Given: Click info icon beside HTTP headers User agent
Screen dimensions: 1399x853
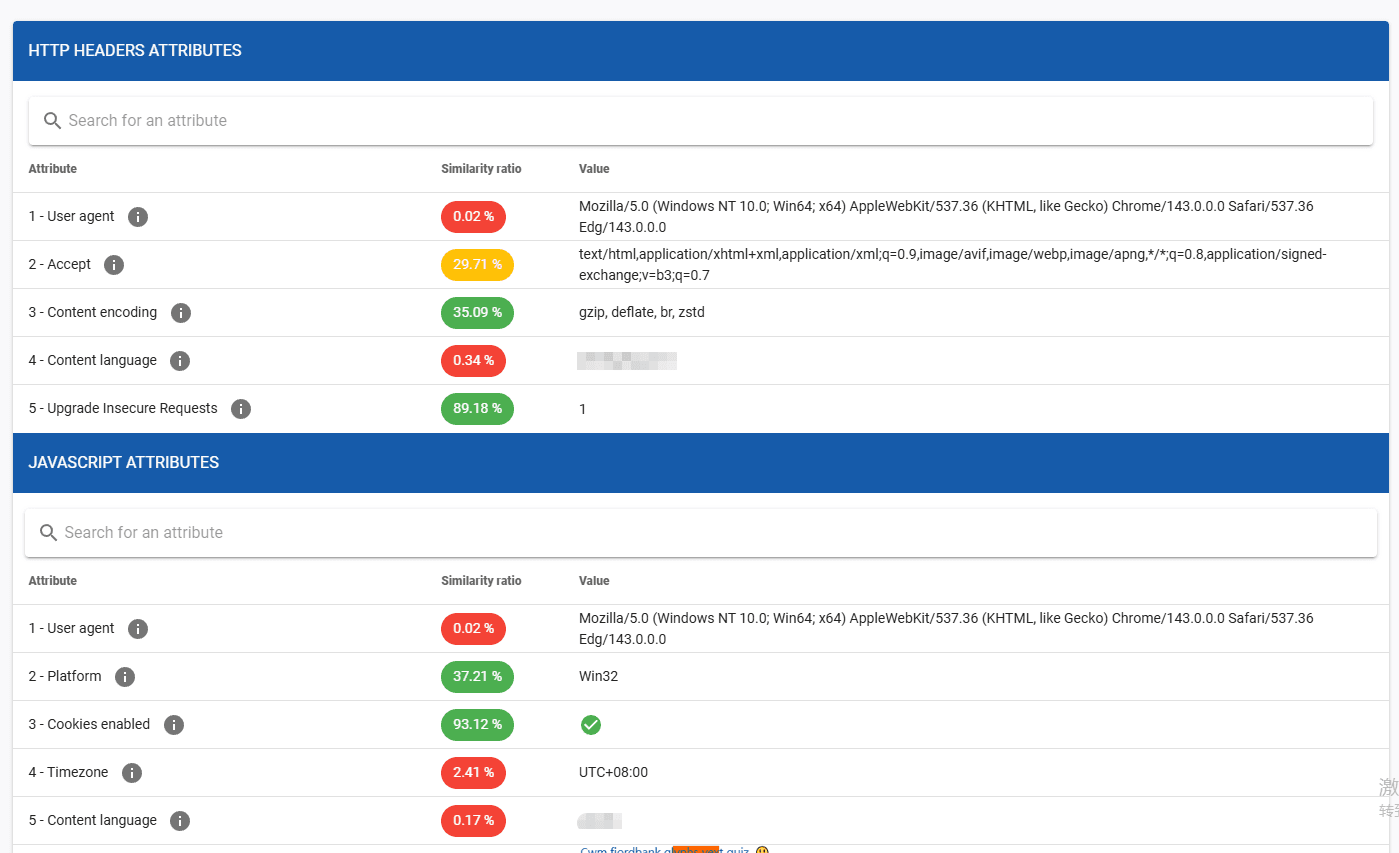Looking at the screenshot, I should pos(138,217).
